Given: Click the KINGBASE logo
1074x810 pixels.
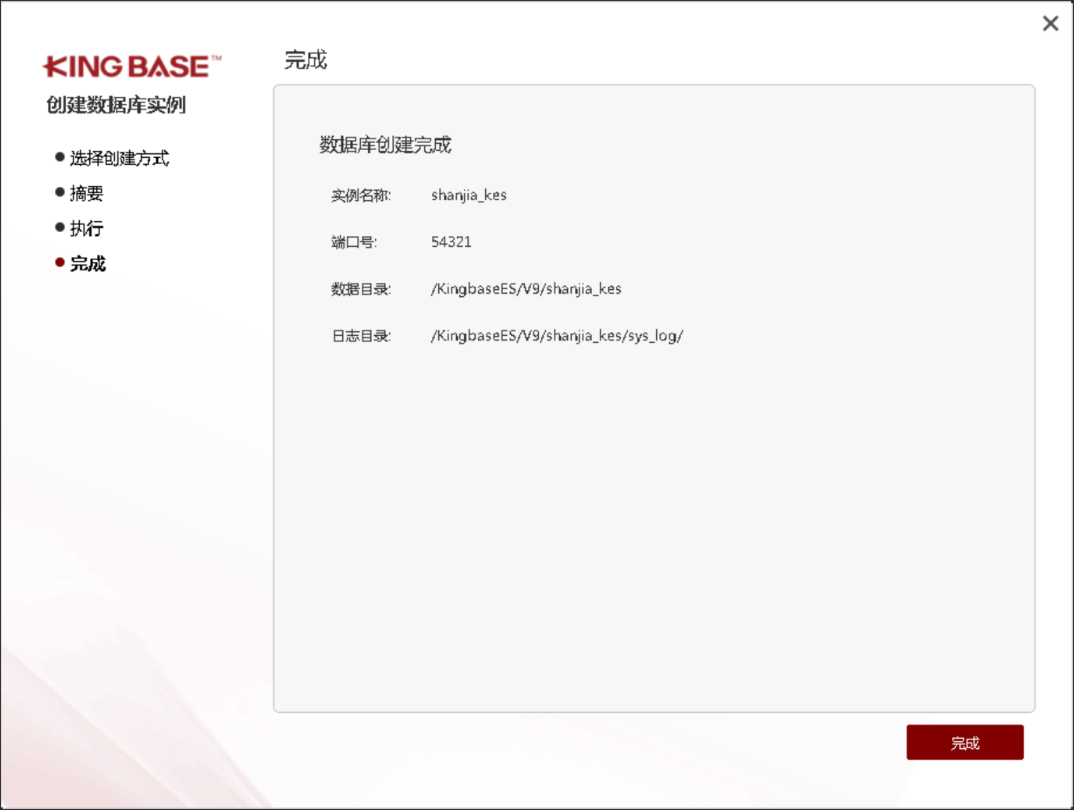Looking at the screenshot, I should (x=132, y=66).
